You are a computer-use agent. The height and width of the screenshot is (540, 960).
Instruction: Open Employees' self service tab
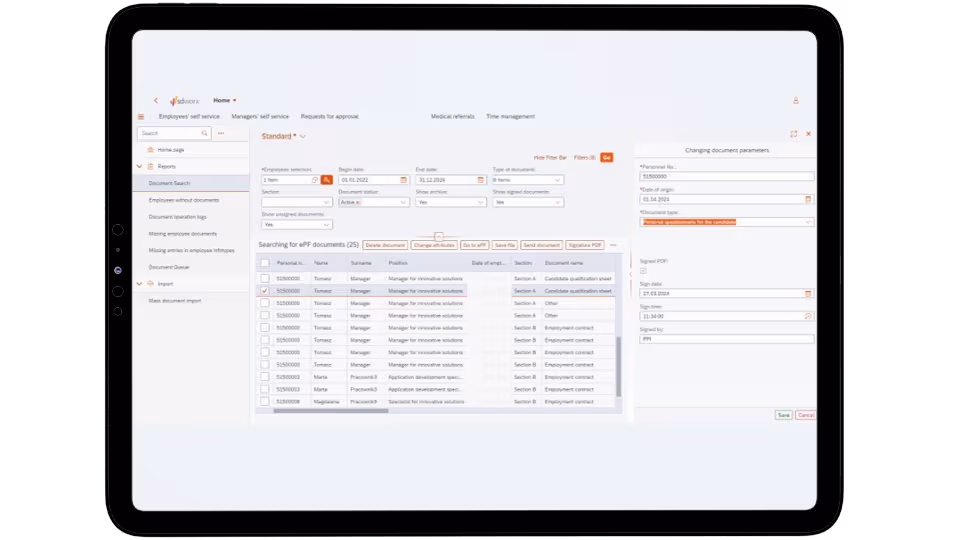pos(189,116)
